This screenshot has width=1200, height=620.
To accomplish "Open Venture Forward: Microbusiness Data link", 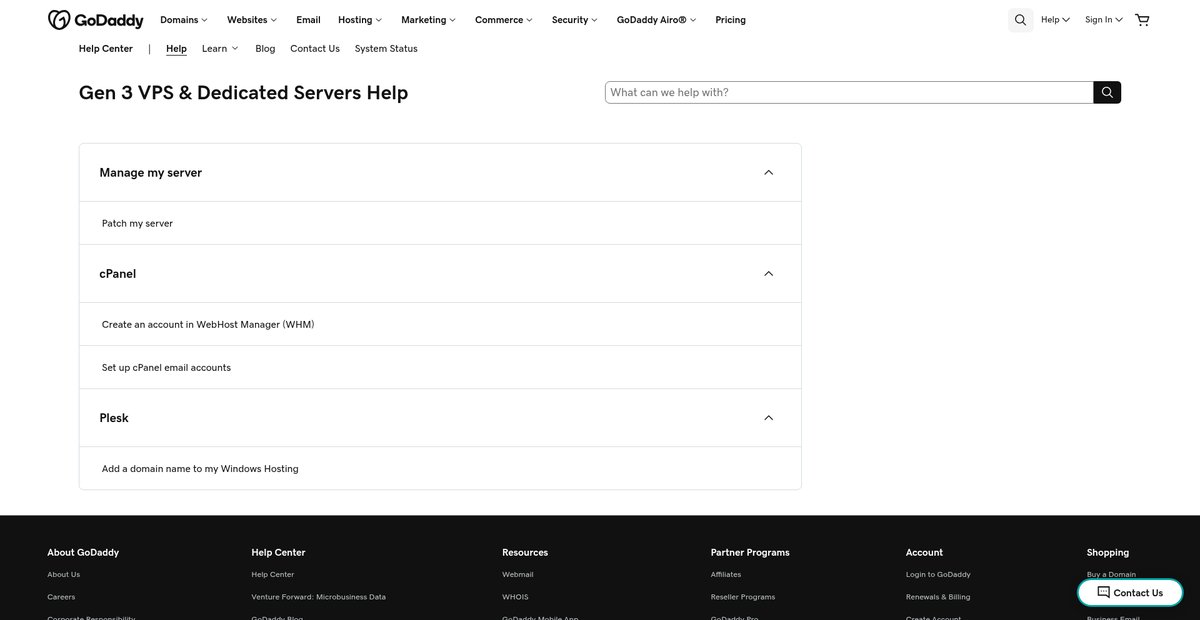I will click(x=319, y=596).
